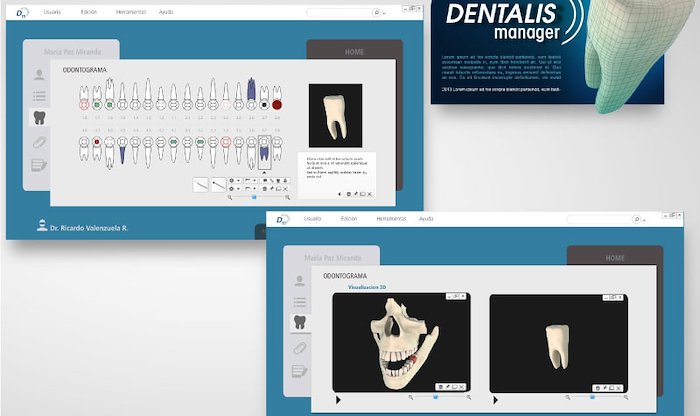Click zoom slider handle under tooth viewer
The width and height of the screenshot is (700, 416).
tap(592, 397)
